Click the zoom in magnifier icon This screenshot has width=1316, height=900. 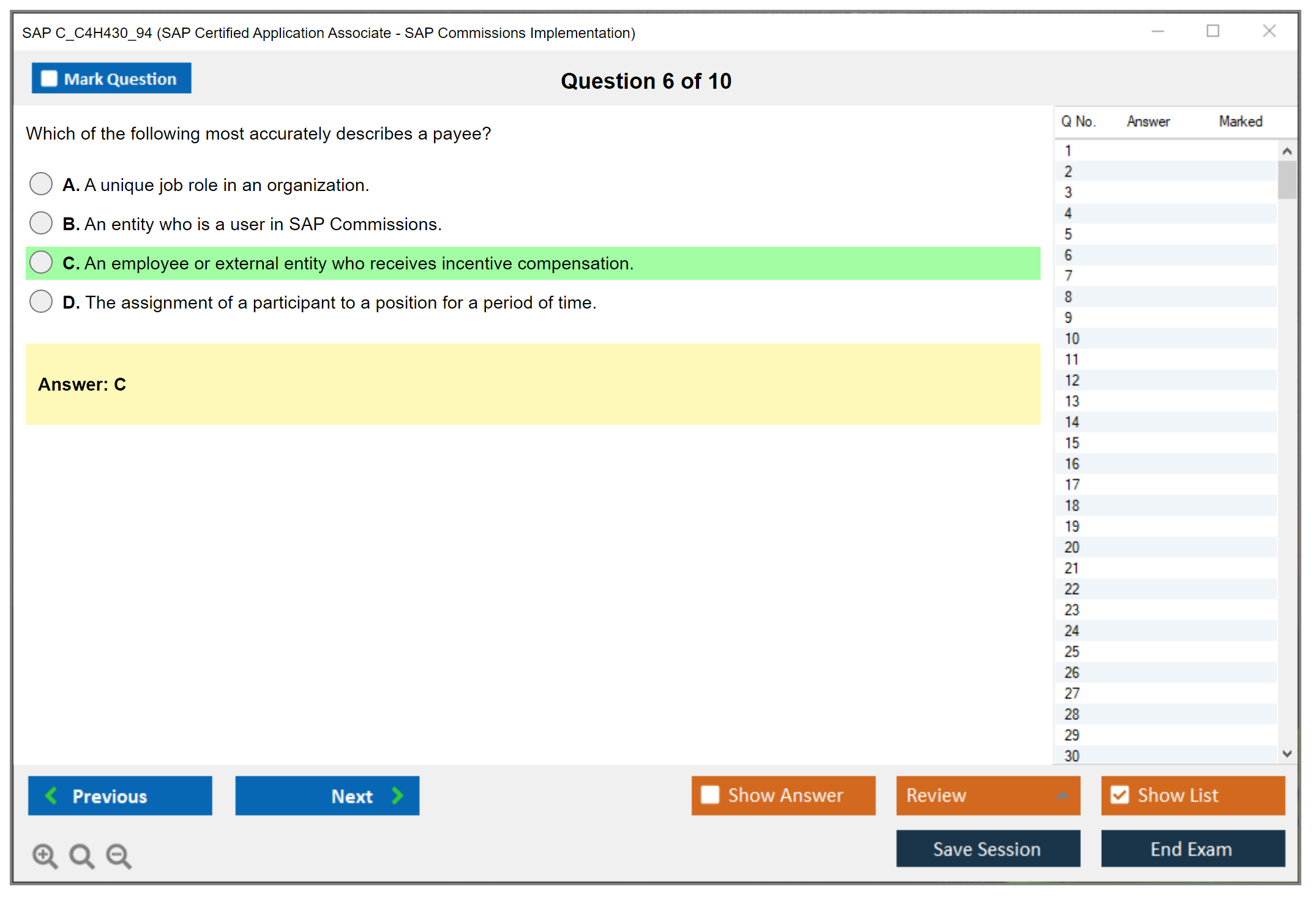[x=44, y=855]
